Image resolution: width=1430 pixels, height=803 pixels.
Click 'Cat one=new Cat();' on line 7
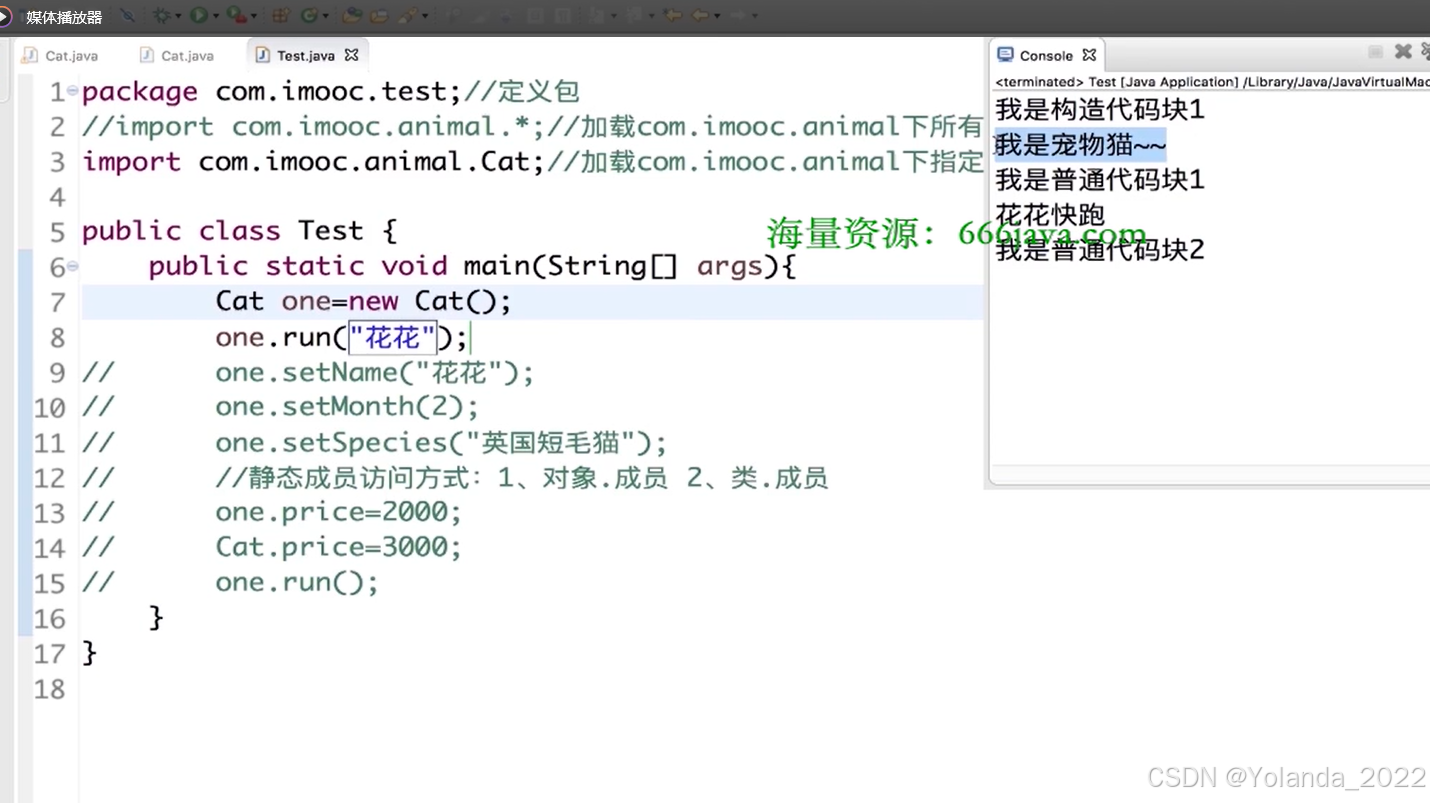363,301
